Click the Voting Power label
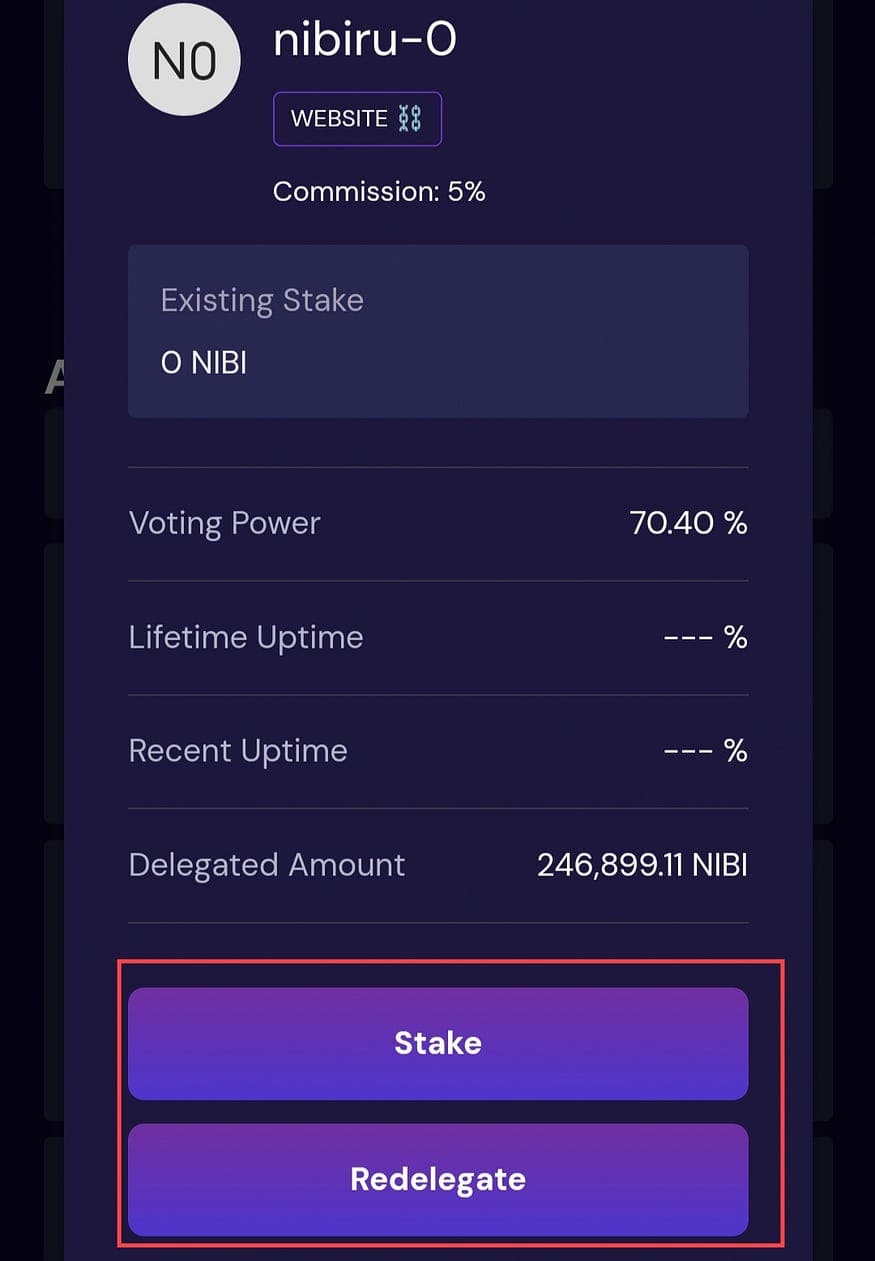Screen dimensions: 875x1261 (225, 523)
